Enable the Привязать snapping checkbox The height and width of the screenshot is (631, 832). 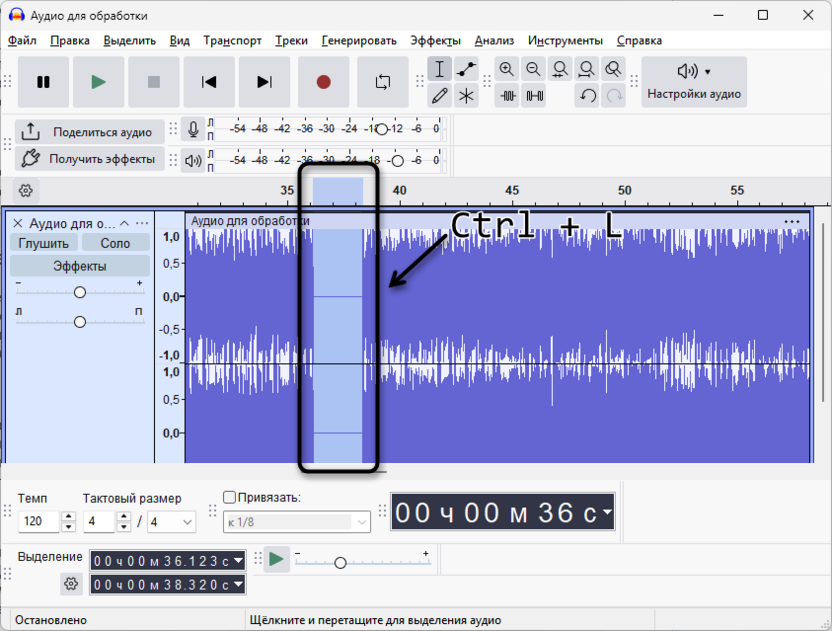pyautogui.click(x=228, y=495)
